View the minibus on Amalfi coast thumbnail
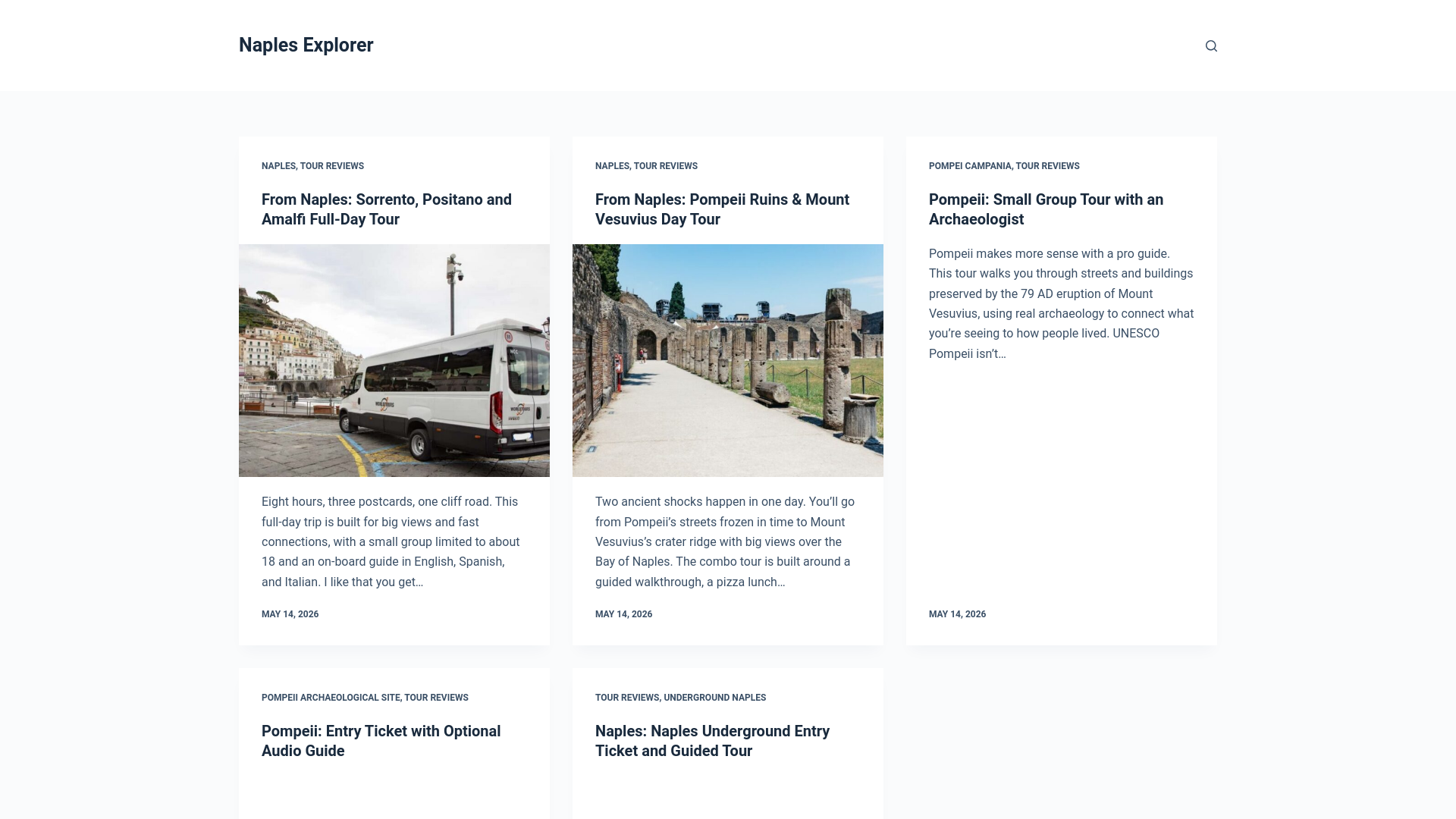This screenshot has width=1456, height=819. [394, 360]
